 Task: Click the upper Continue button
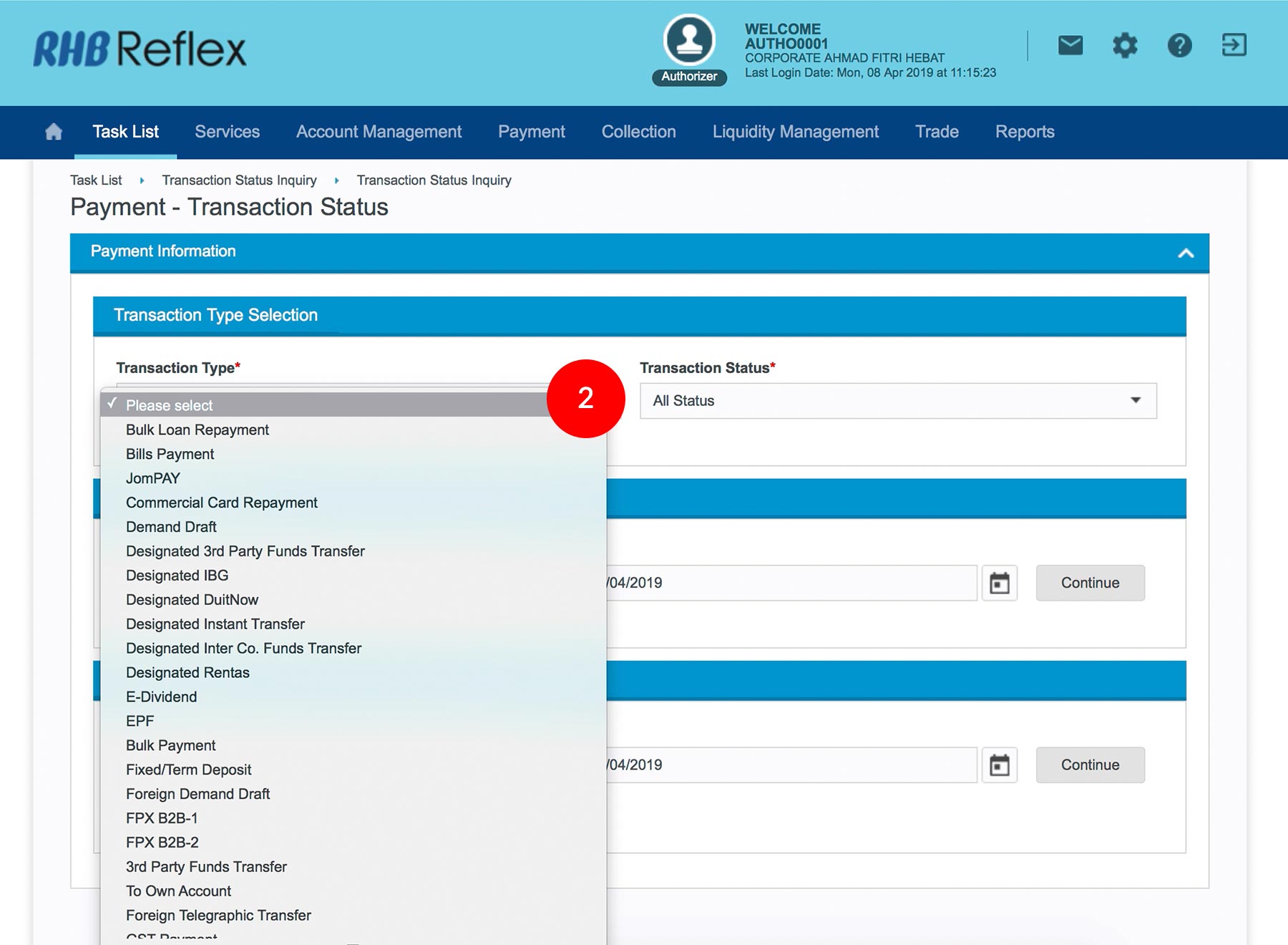[x=1089, y=583]
